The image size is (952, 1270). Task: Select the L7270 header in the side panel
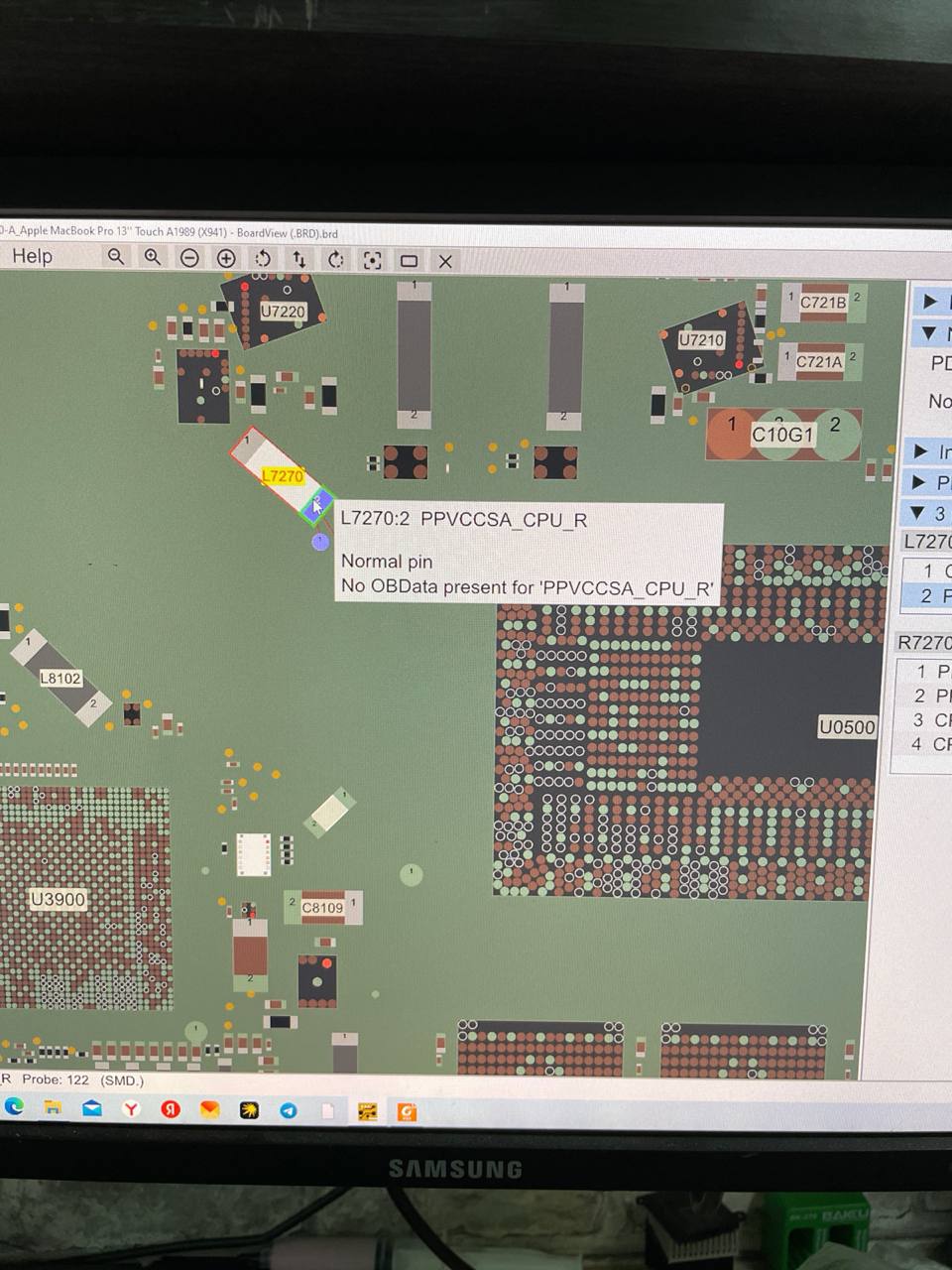(x=926, y=542)
